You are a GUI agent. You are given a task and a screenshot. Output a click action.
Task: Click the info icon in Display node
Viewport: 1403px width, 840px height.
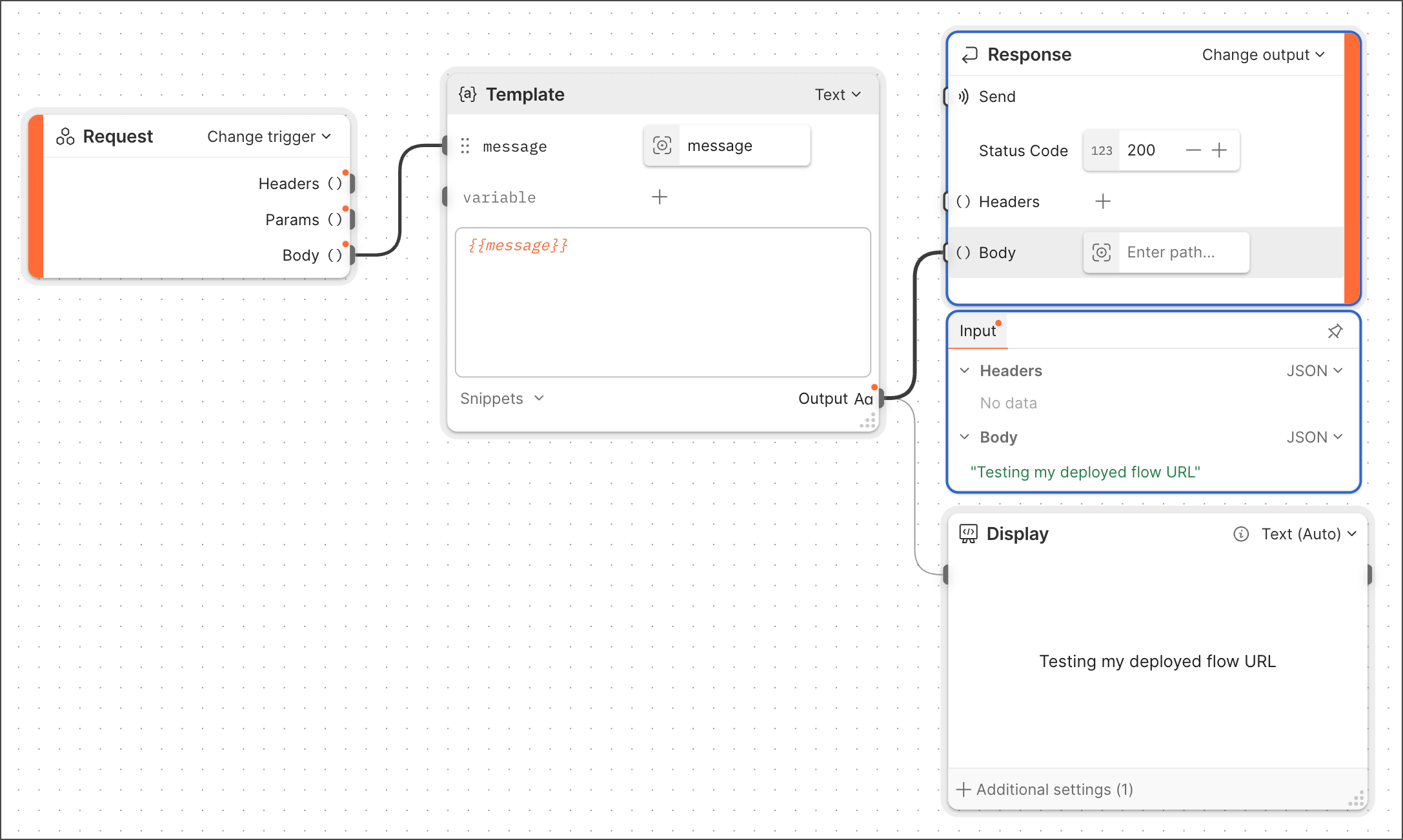(x=1240, y=534)
